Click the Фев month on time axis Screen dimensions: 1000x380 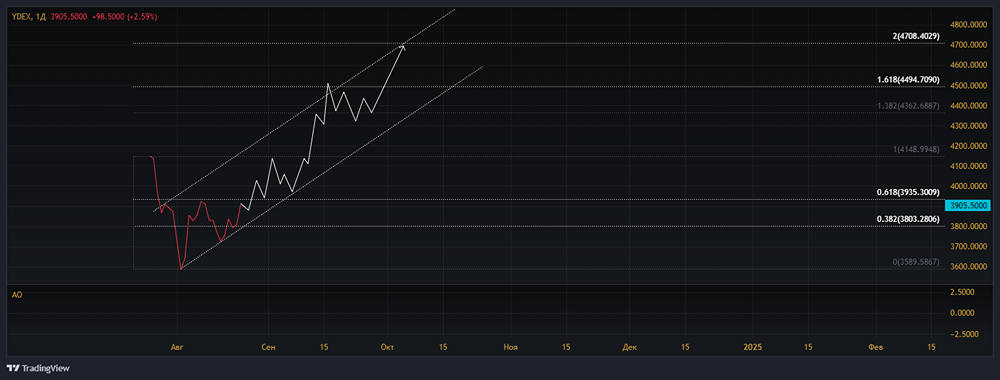877,347
